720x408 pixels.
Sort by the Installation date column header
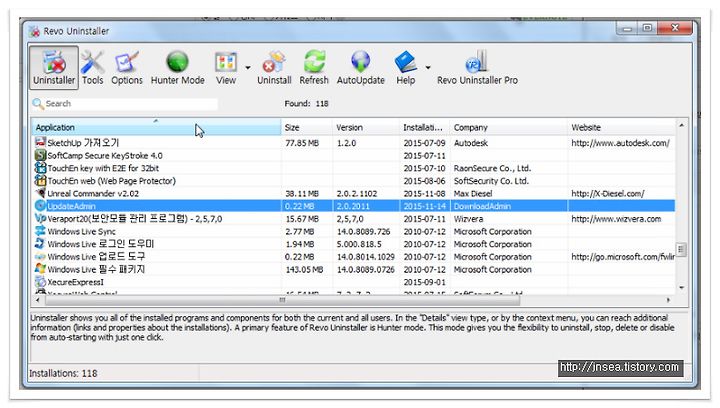coord(424,128)
